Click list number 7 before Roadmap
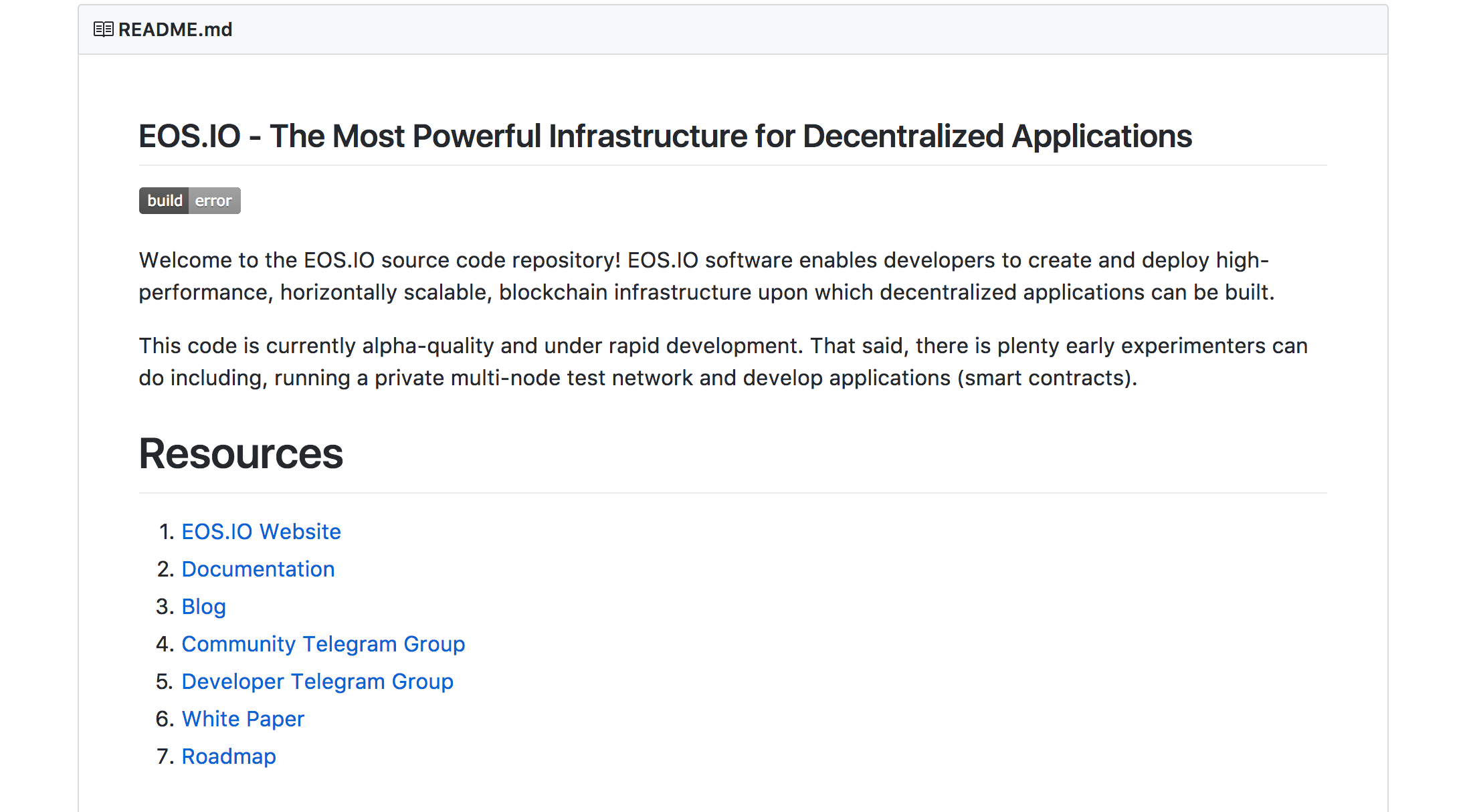Screen dimensions: 1465x812 click(x=165, y=756)
